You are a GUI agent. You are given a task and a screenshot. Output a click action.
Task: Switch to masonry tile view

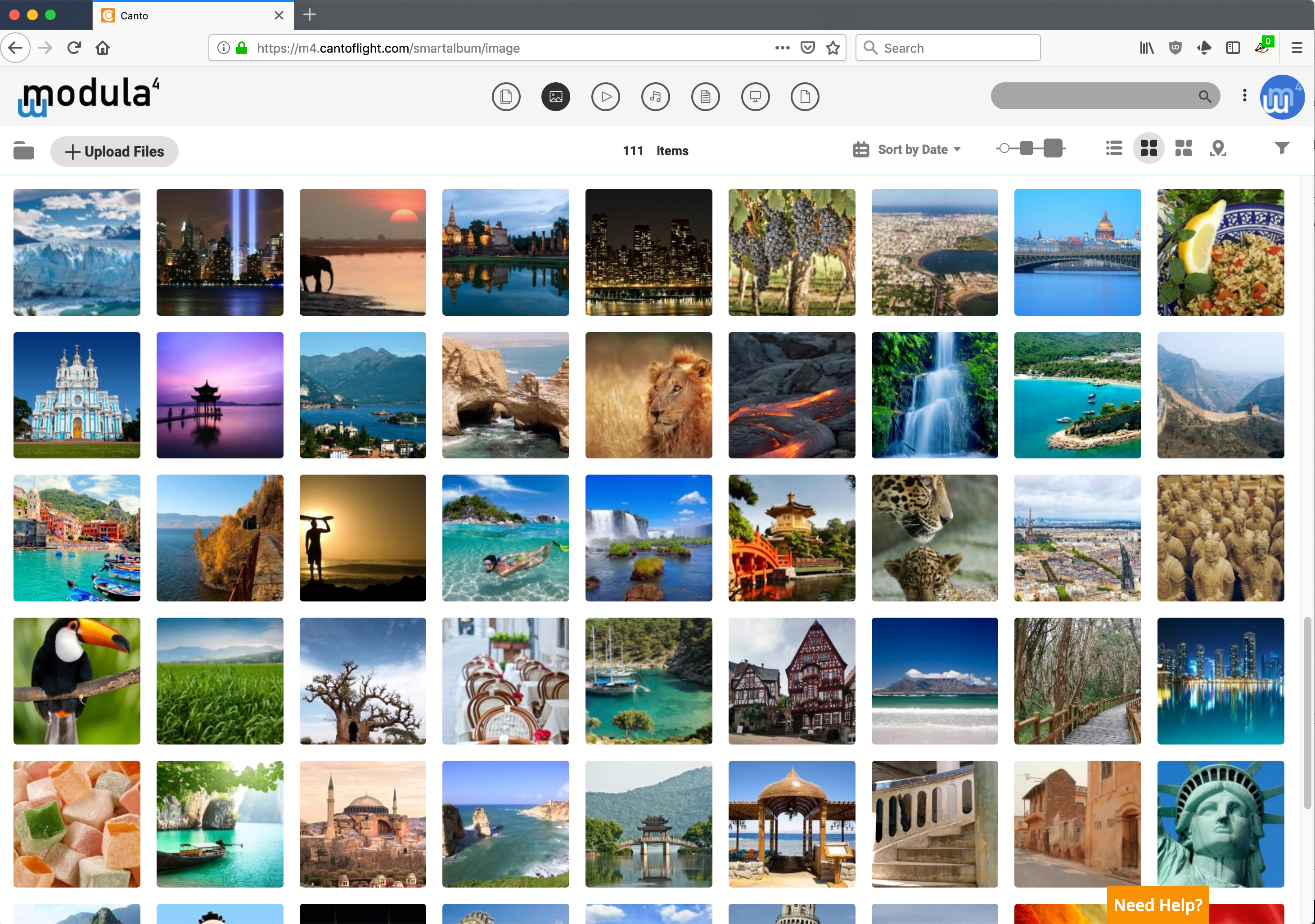[1183, 149]
